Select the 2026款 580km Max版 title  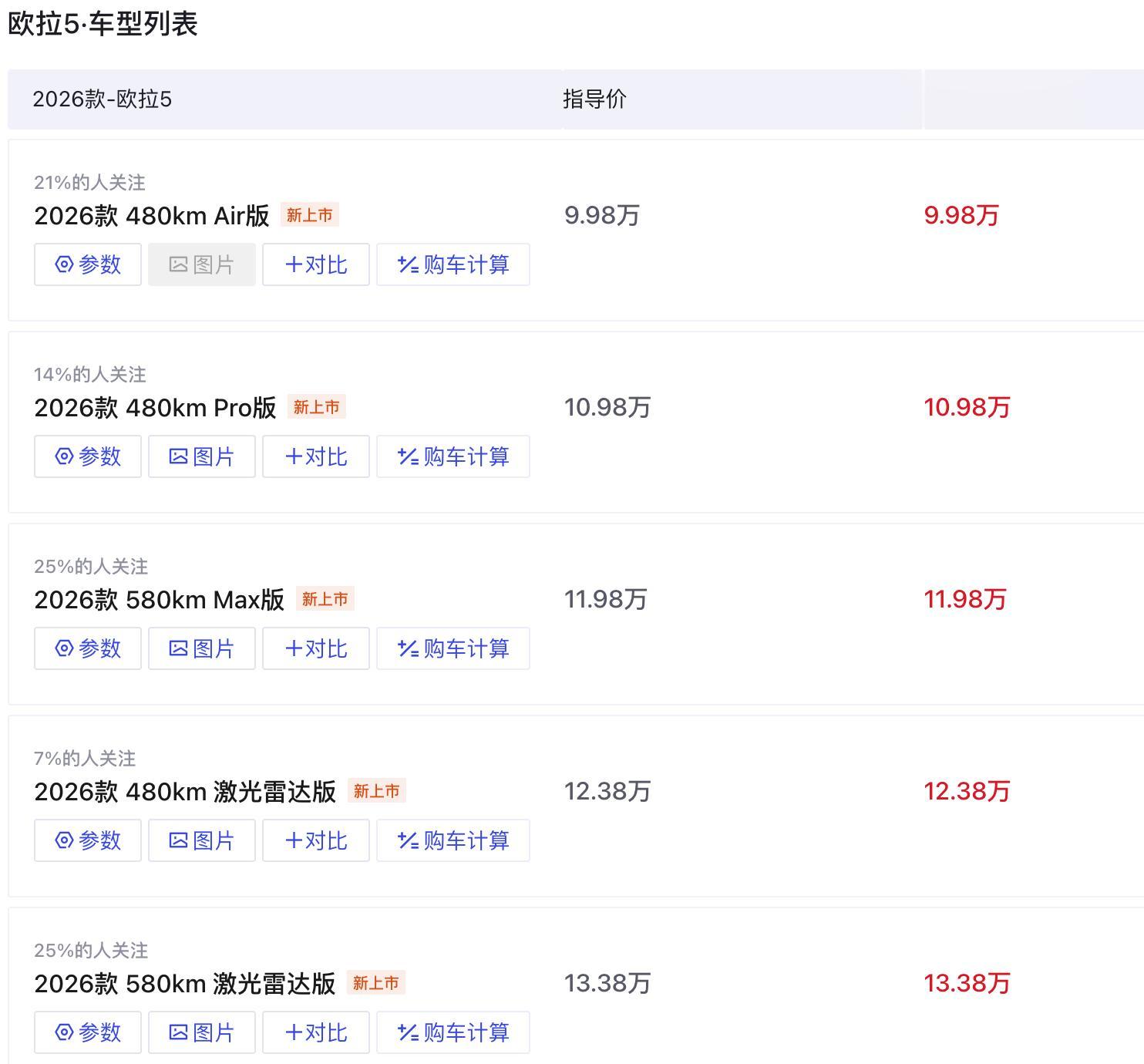pos(159,600)
